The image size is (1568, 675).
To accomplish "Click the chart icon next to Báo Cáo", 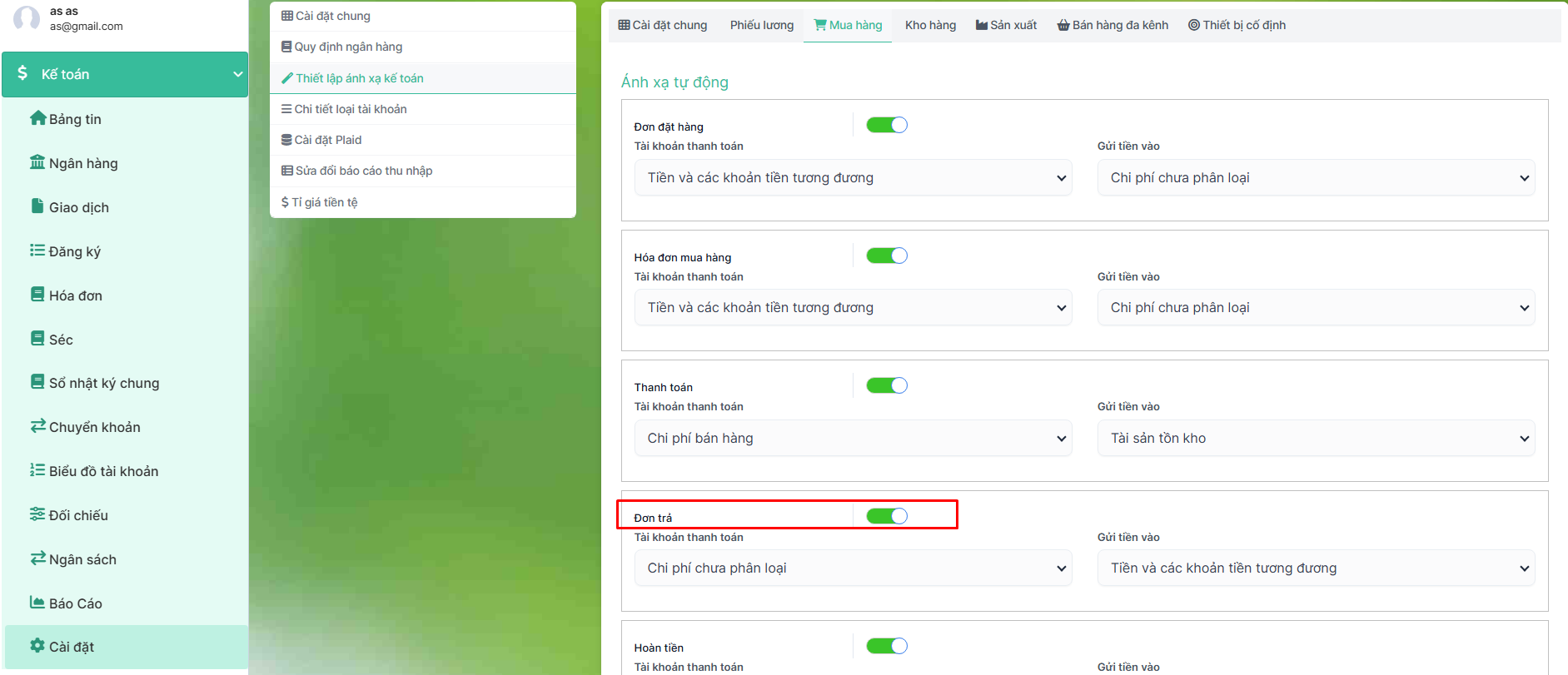I will 37,603.
